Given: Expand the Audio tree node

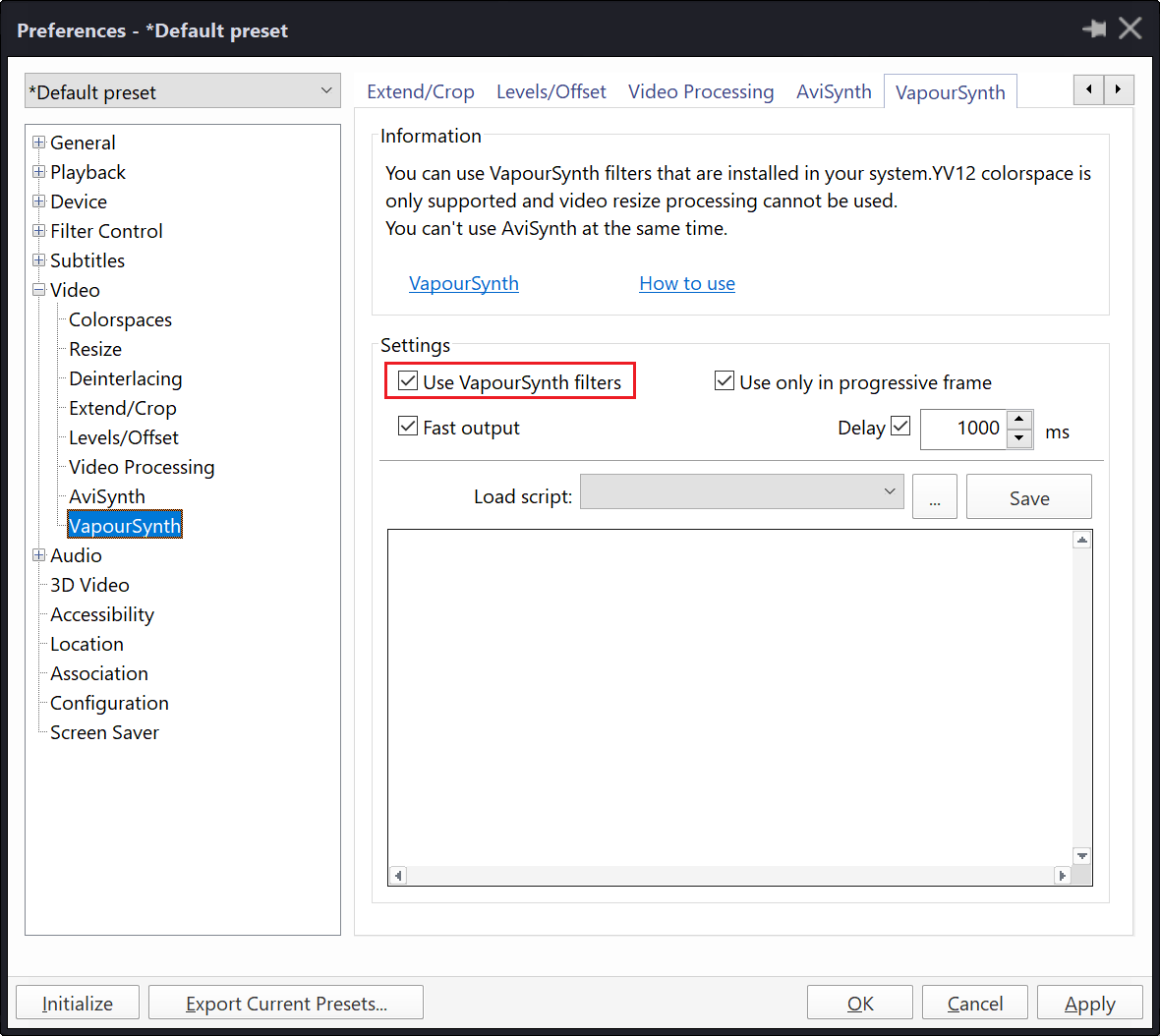Looking at the screenshot, I should pyautogui.click(x=39, y=555).
